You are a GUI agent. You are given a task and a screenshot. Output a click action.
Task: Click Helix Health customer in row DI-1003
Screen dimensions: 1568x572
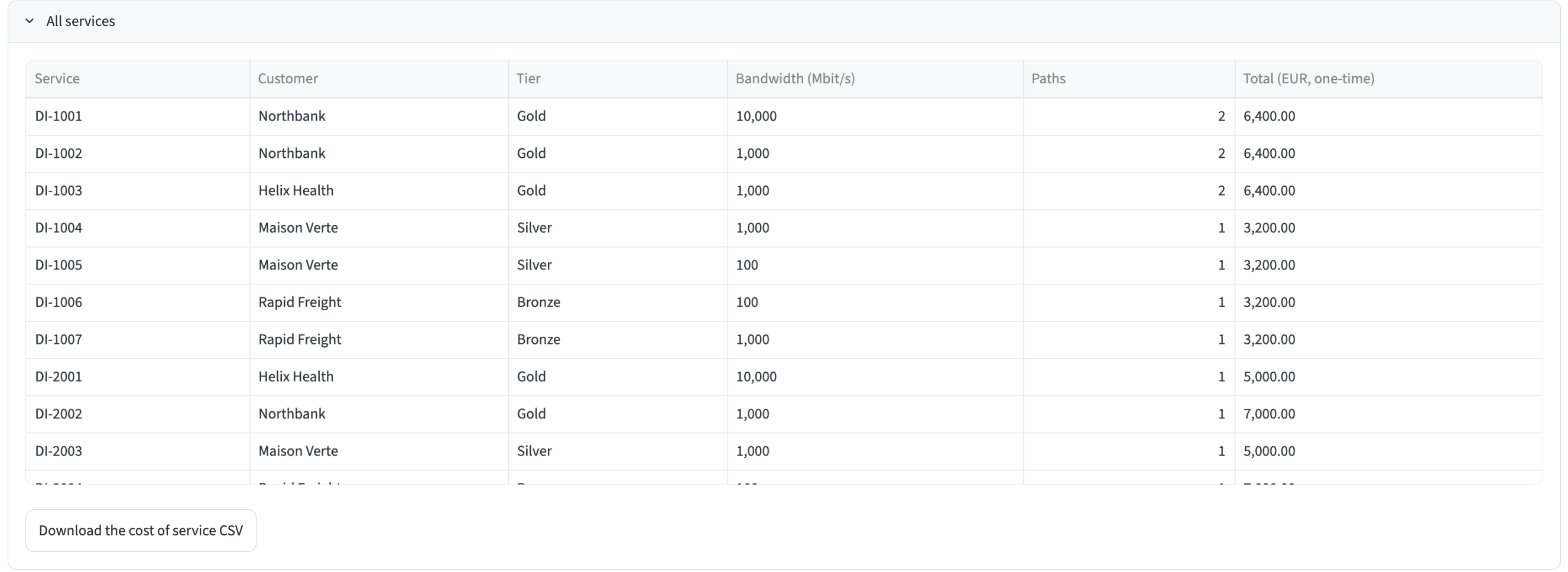[379, 190]
